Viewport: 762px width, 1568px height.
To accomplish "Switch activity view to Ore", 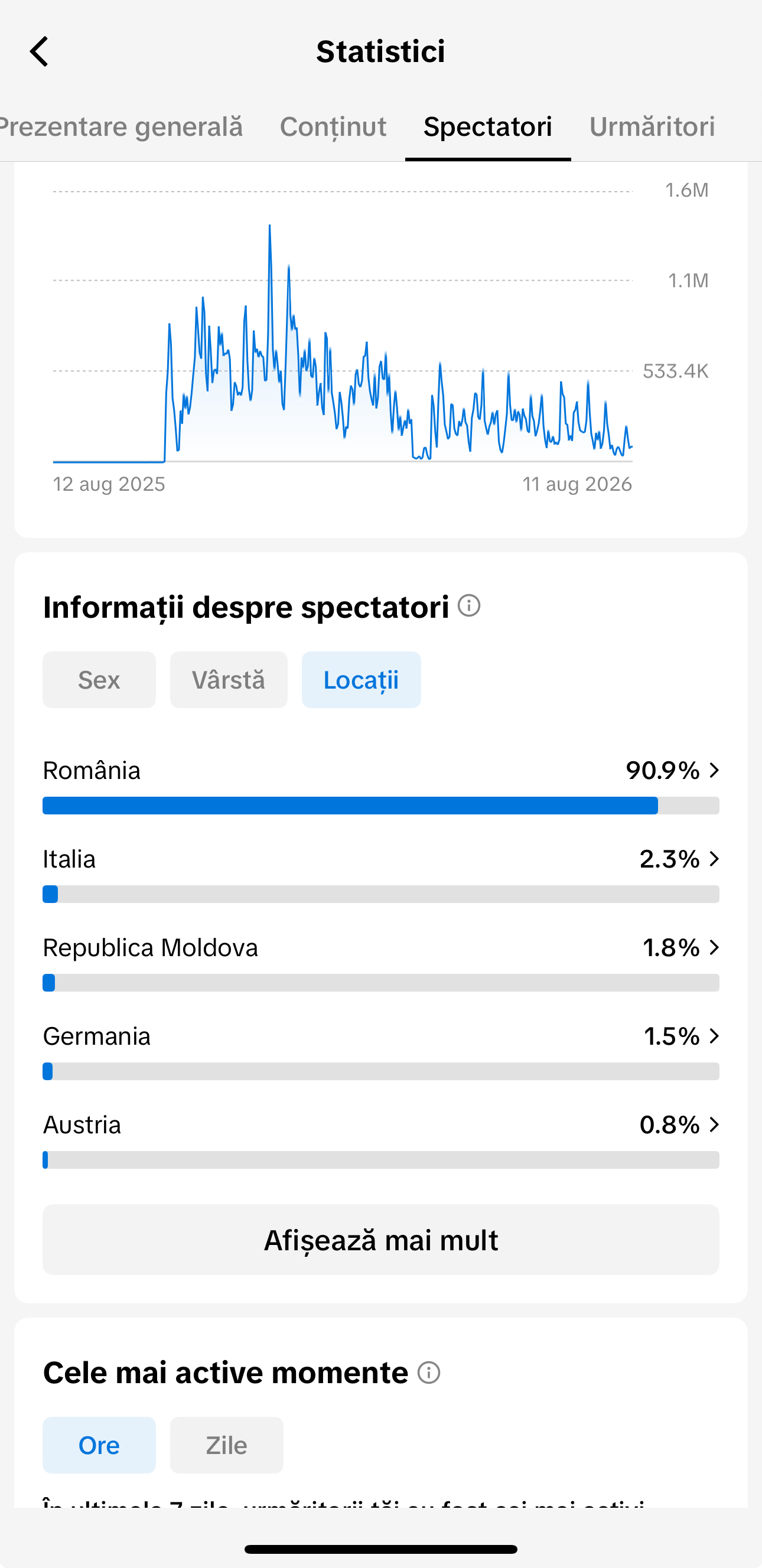I will pyautogui.click(x=99, y=1445).
